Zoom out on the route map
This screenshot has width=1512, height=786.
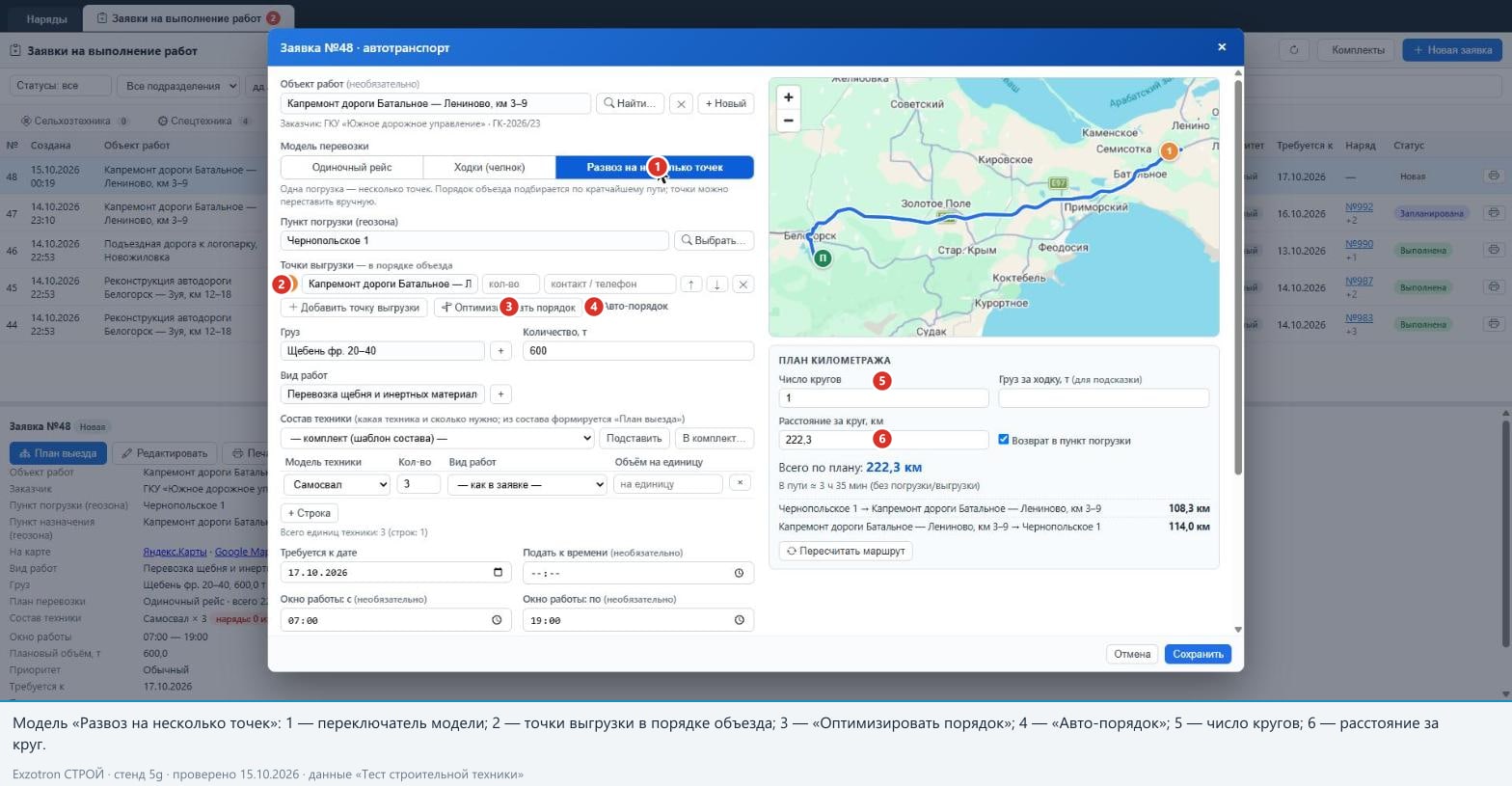click(x=788, y=121)
